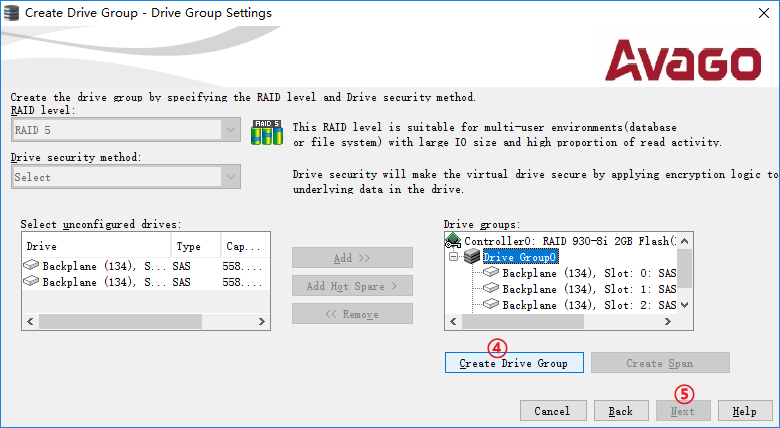Click the Slot 0 drive icon in tree

(491, 273)
